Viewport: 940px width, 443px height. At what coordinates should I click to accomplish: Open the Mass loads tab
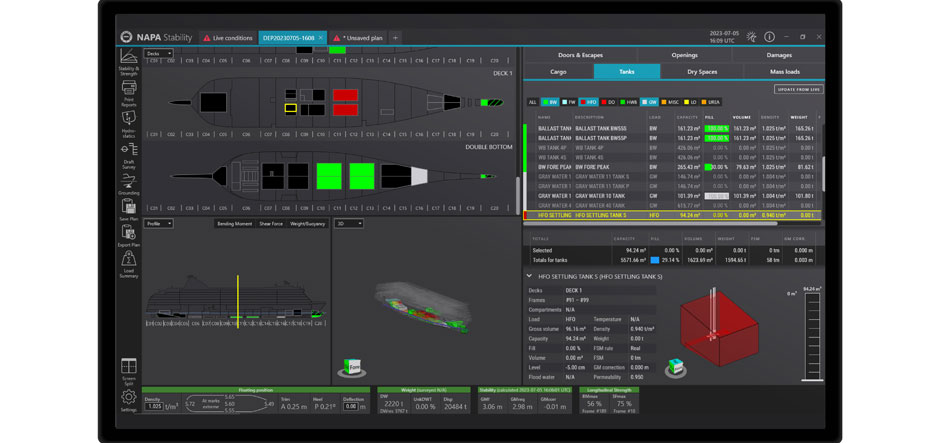pos(784,71)
